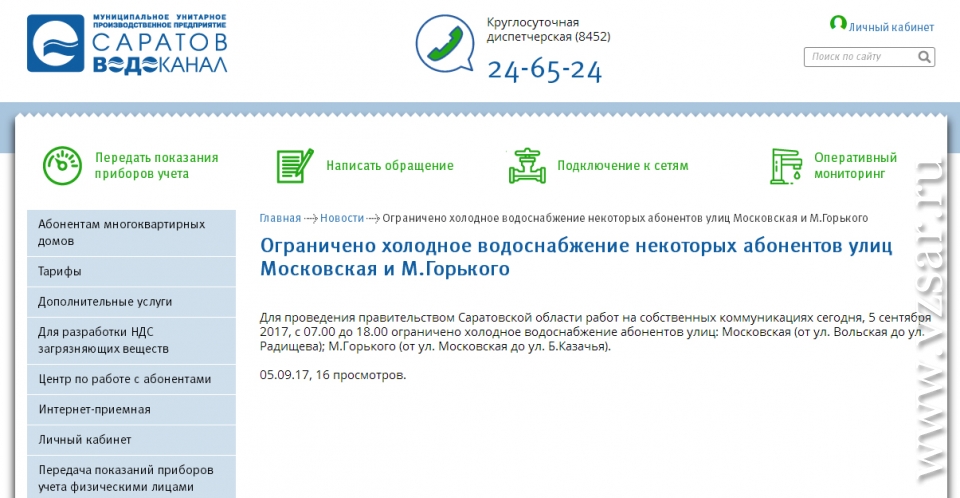Click the dispatcher phone number 24-65-24
This screenshot has height=498, width=960.
click(545, 70)
